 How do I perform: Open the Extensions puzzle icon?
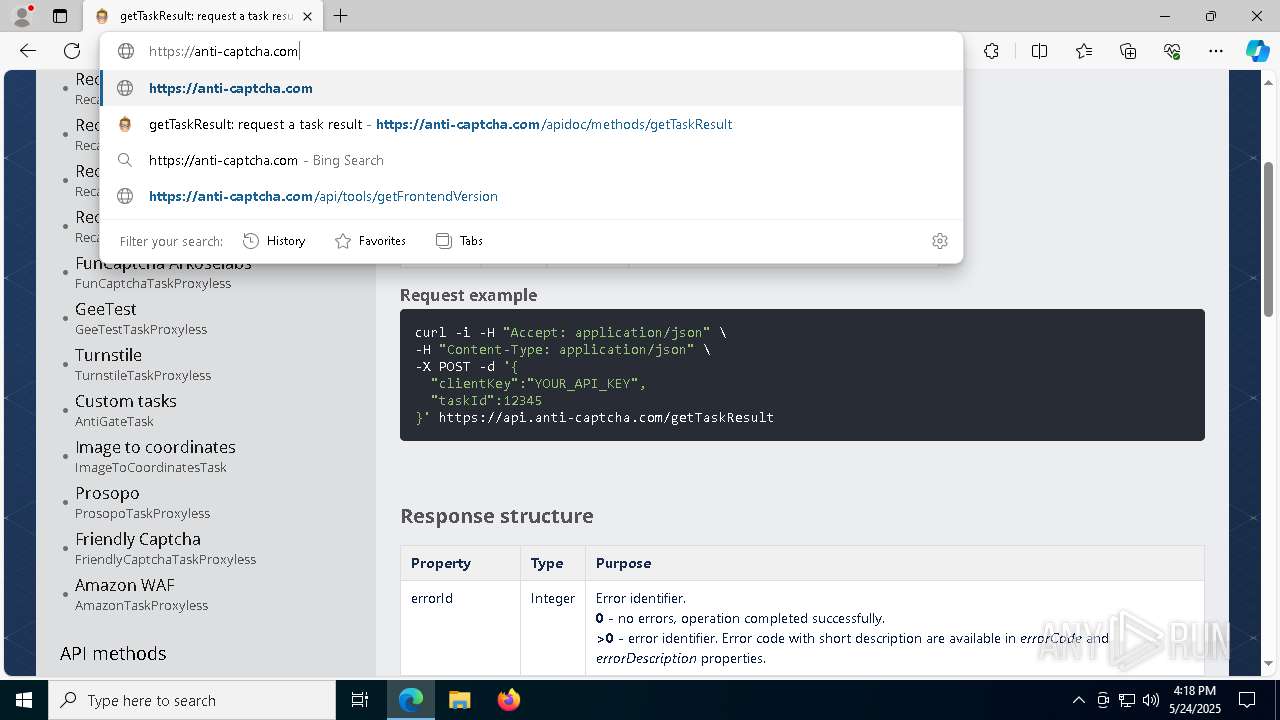point(991,51)
